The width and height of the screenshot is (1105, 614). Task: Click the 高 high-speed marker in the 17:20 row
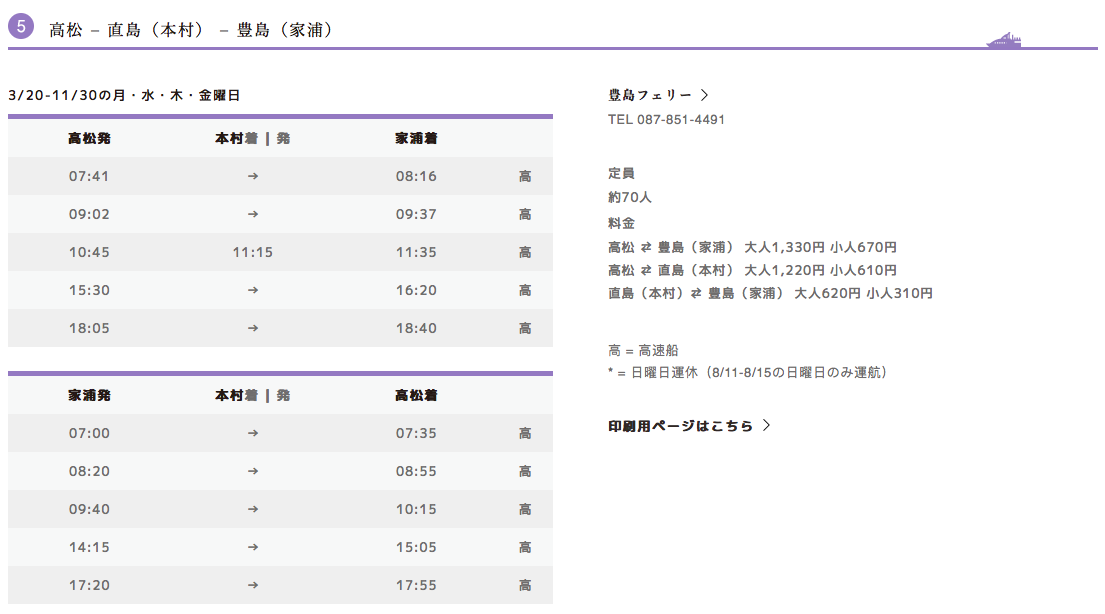click(x=525, y=585)
